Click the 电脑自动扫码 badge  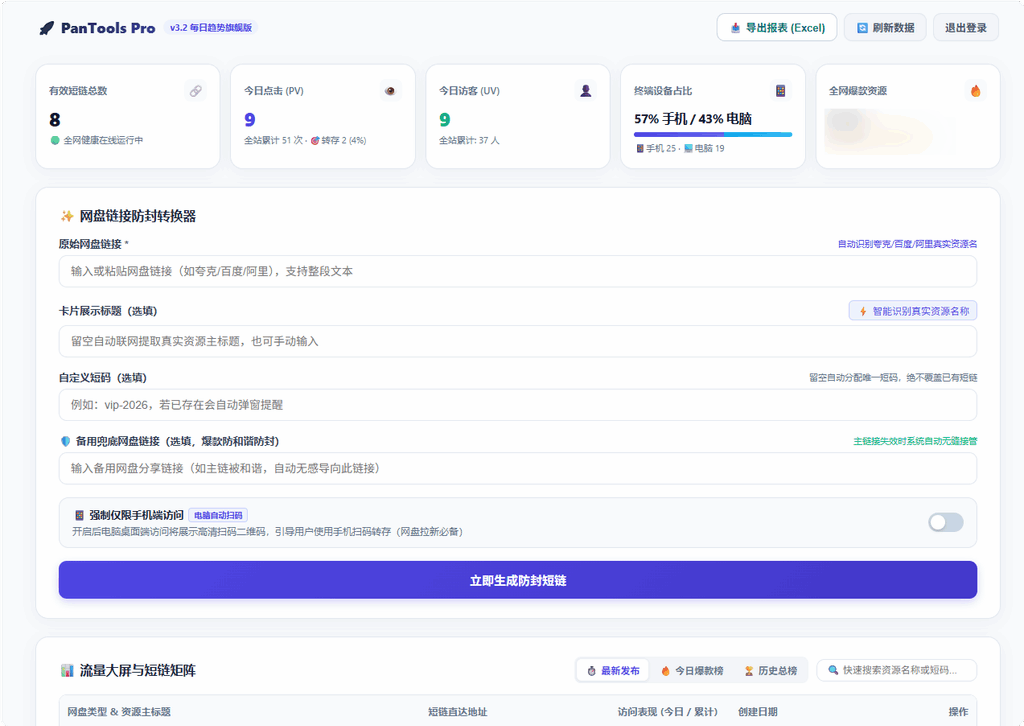[x=218, y=515]
